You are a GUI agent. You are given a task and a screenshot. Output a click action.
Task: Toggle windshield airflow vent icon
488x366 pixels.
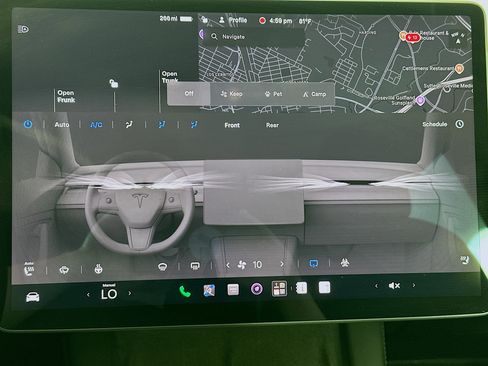[129, 125]
